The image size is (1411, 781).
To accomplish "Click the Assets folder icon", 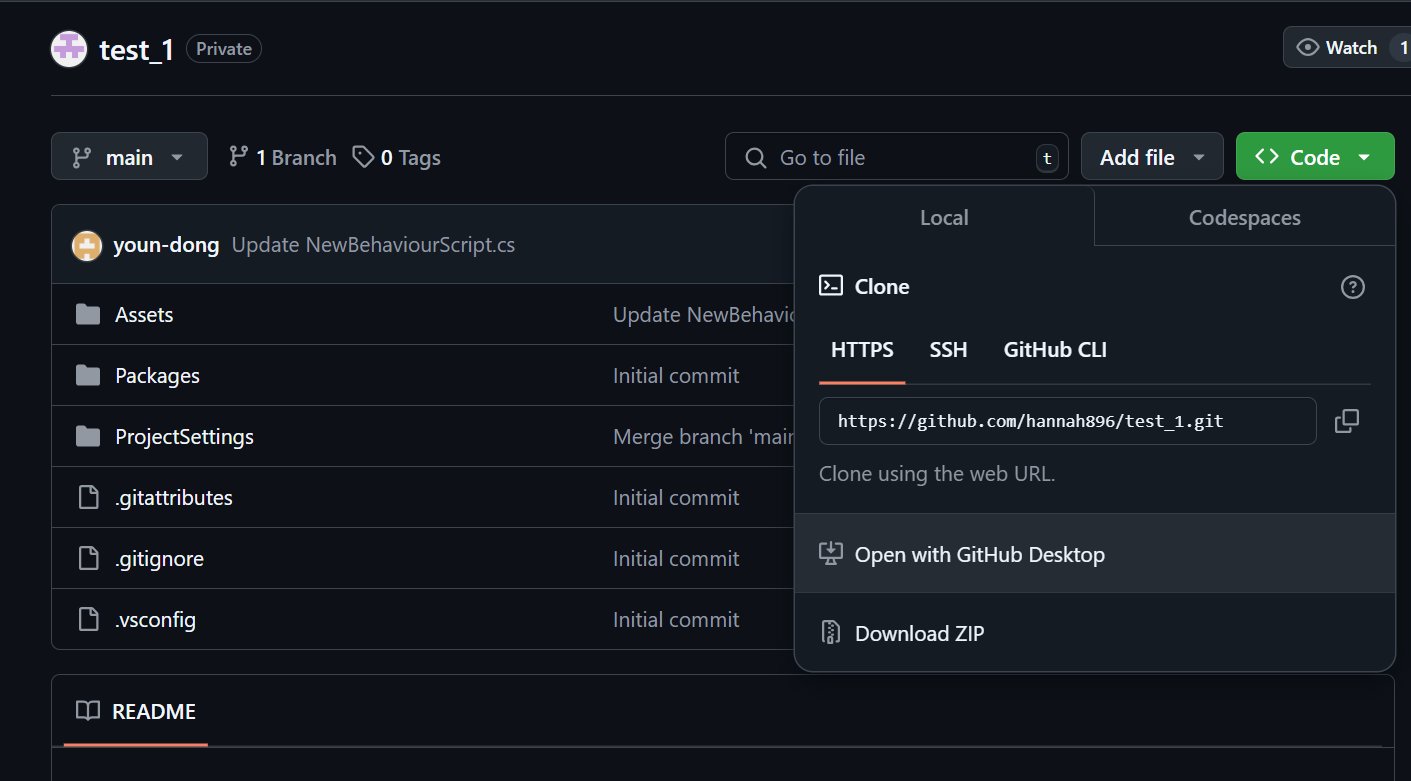I will tap(88, 315).
